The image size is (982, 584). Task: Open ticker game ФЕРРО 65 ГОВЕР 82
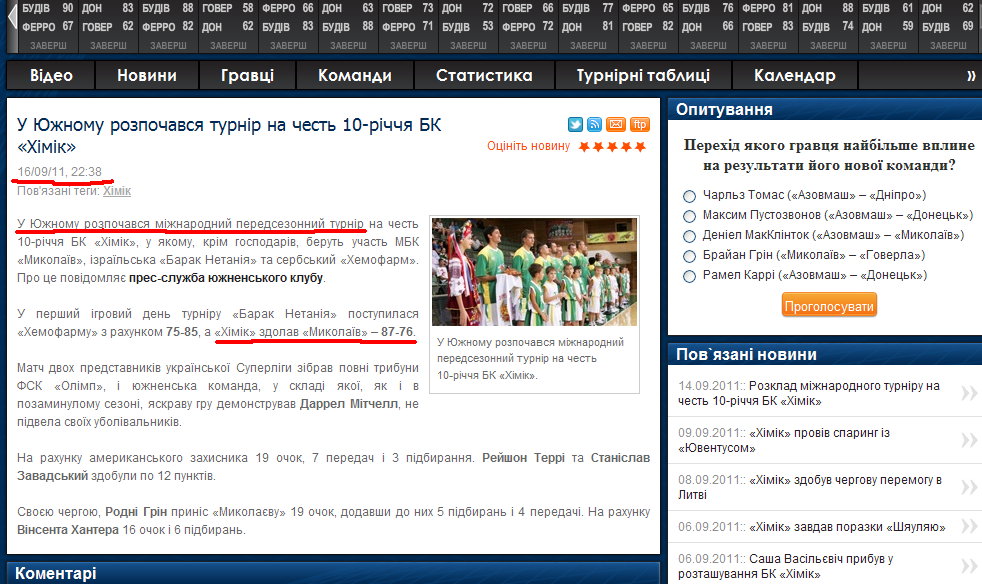pos(648,26)
